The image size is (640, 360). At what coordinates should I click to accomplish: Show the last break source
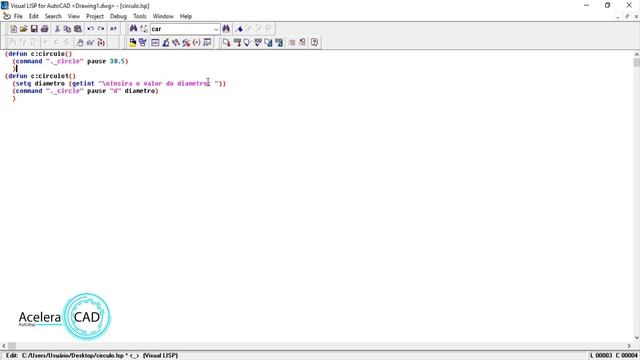tap(101, 42)
